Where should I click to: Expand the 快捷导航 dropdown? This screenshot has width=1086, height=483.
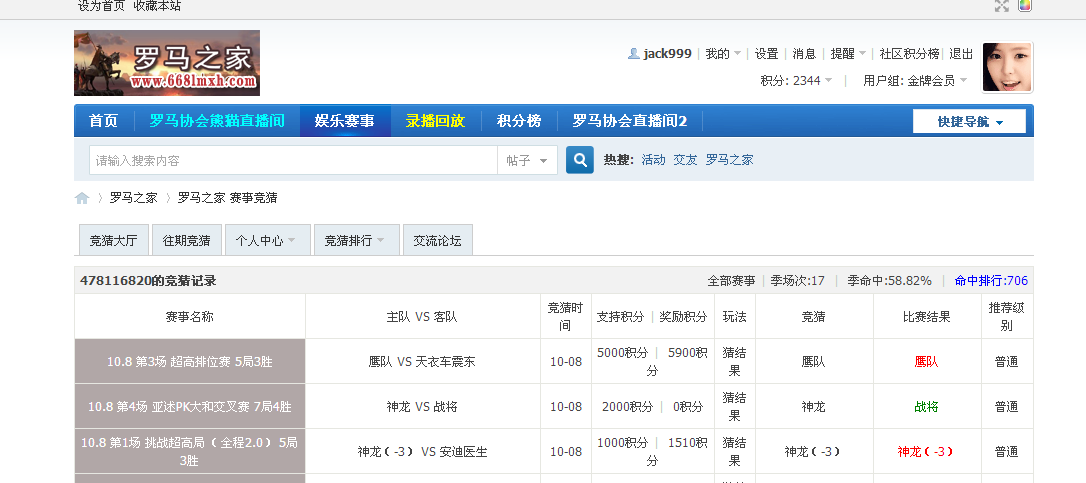[x=969, y=122]
